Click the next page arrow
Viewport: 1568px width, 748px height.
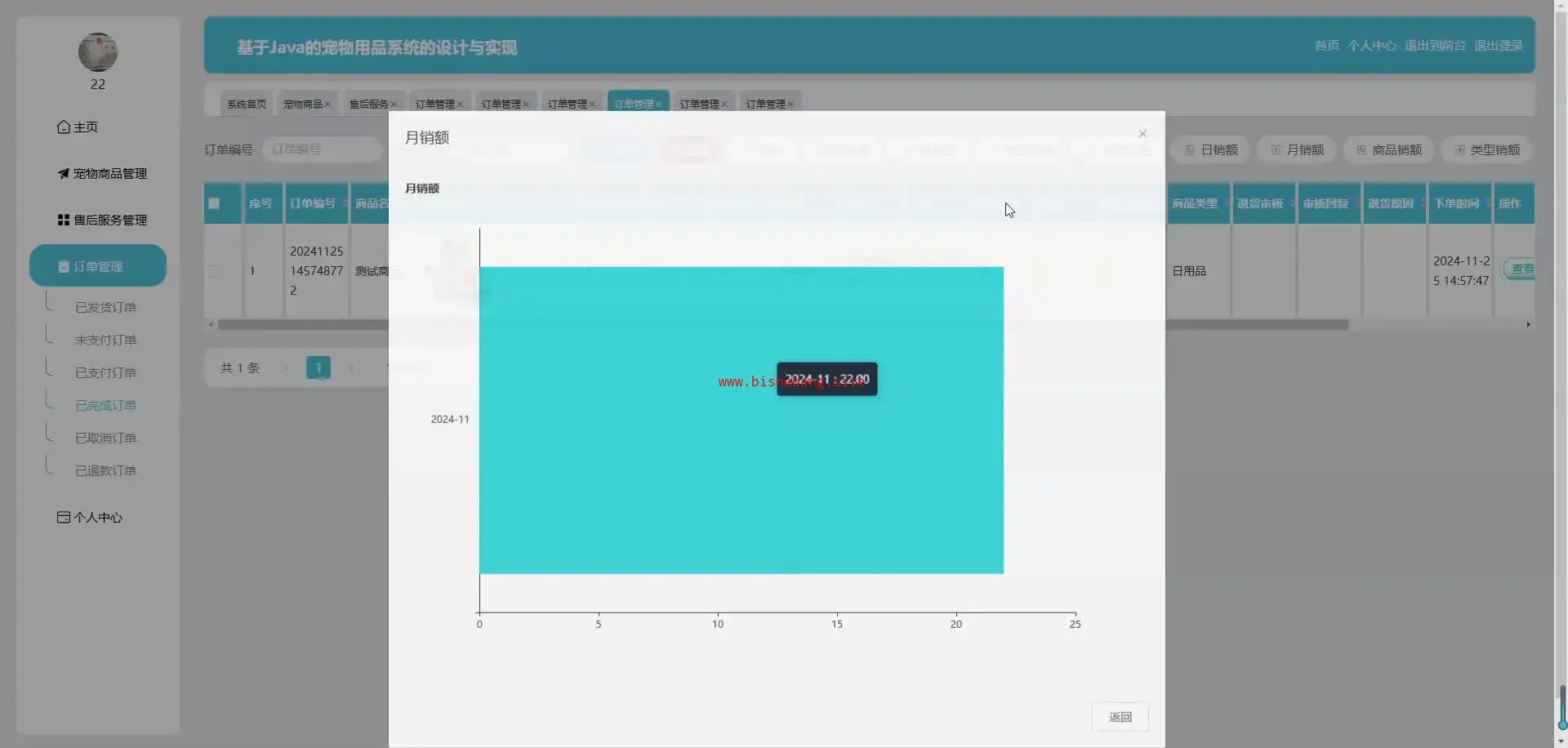(x=351, y=367)
